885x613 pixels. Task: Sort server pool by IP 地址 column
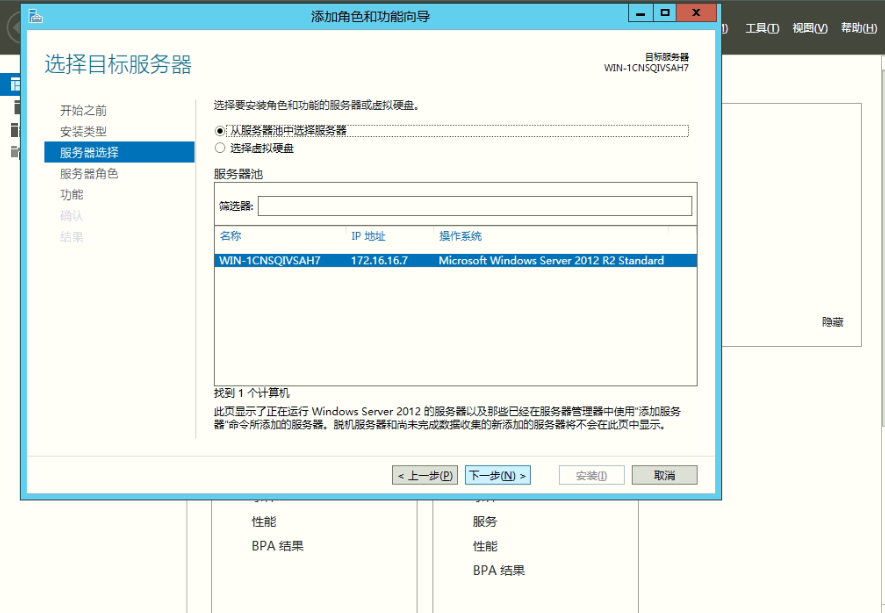pos(368,236)
